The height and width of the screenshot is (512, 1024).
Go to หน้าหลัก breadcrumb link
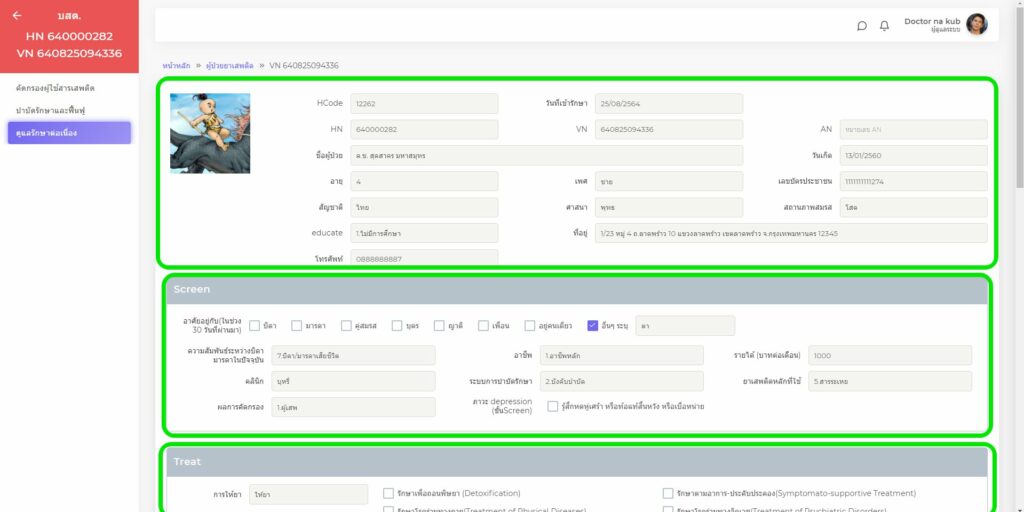[x=177, y=65]
